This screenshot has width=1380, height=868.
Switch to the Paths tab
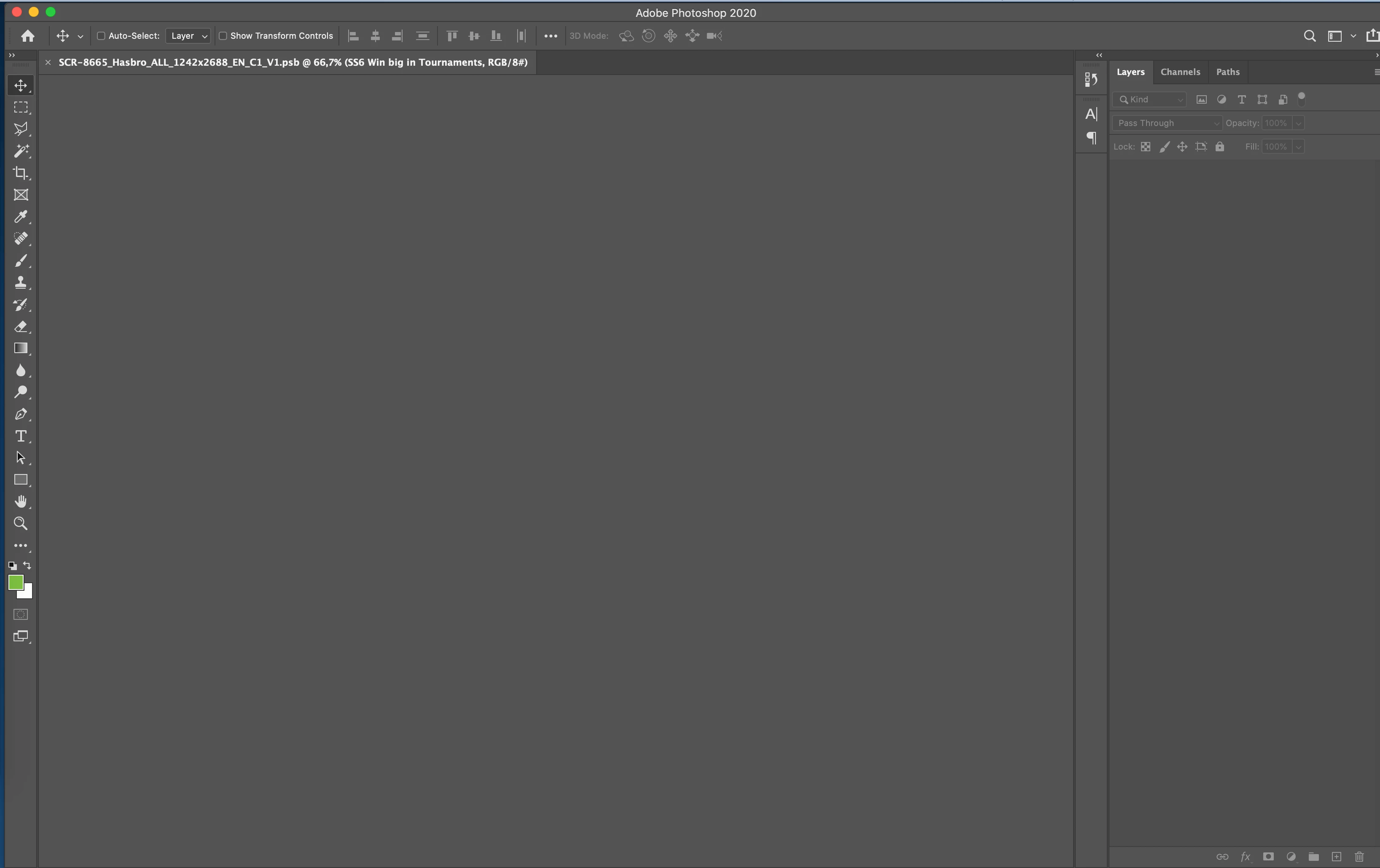tap(1227, 72)
